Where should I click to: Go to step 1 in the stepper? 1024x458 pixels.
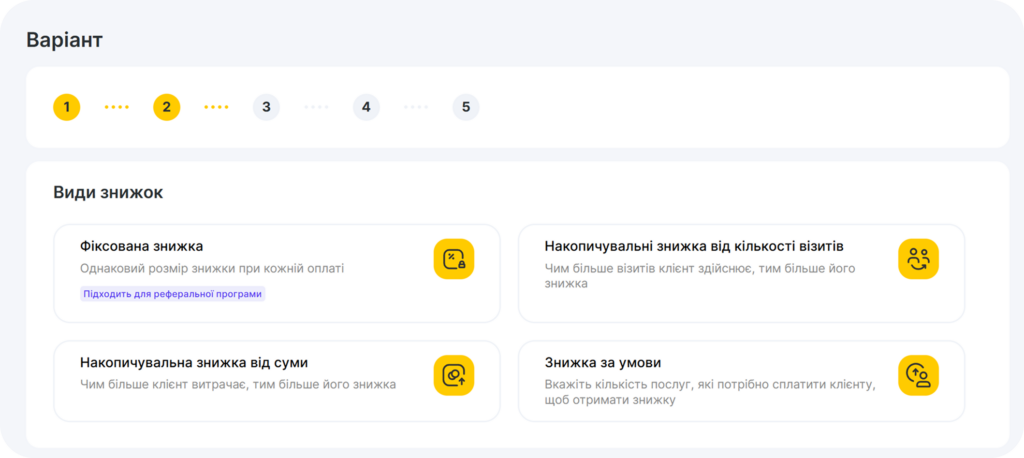point(67,107)
